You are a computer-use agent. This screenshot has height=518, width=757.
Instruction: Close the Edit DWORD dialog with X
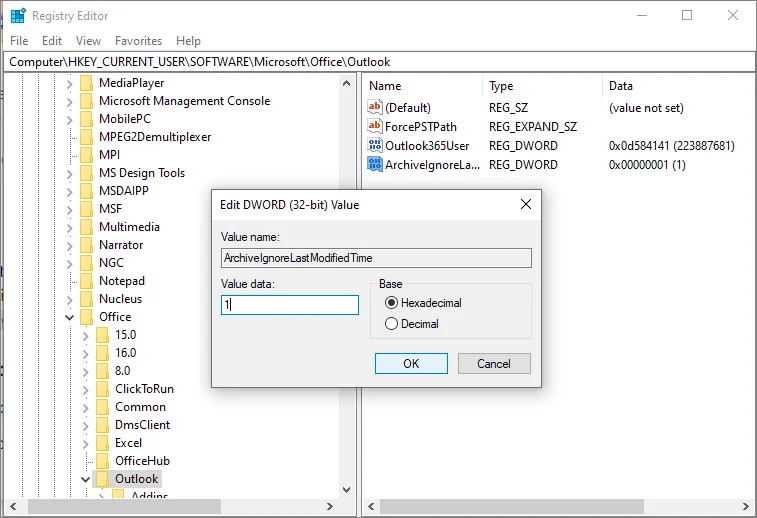click(526, 204)
